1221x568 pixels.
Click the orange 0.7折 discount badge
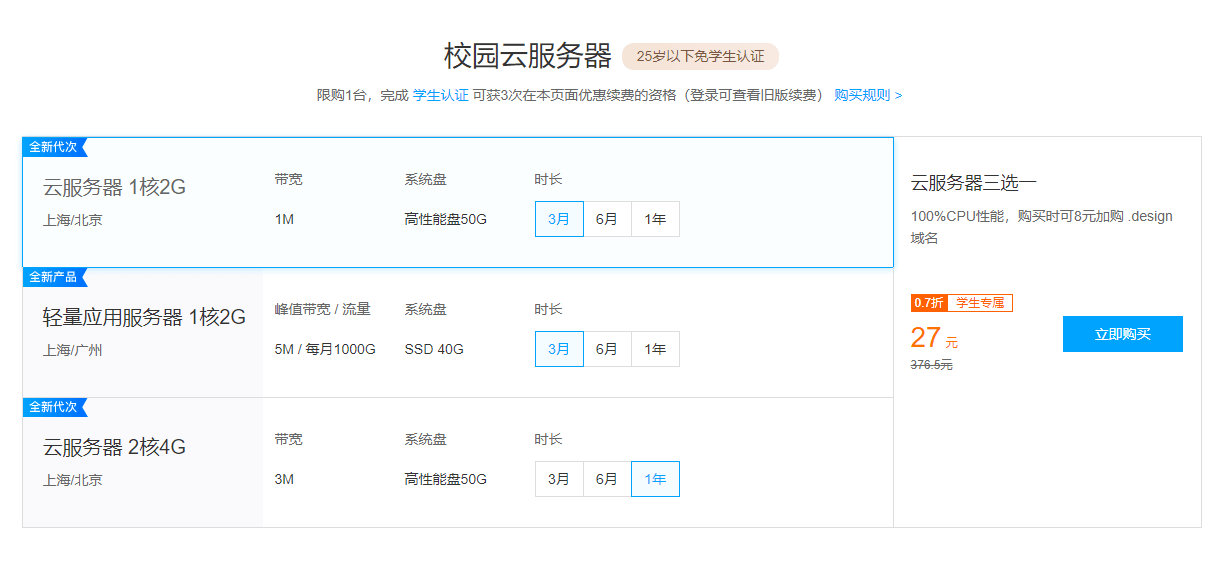(x=928, y=303)
